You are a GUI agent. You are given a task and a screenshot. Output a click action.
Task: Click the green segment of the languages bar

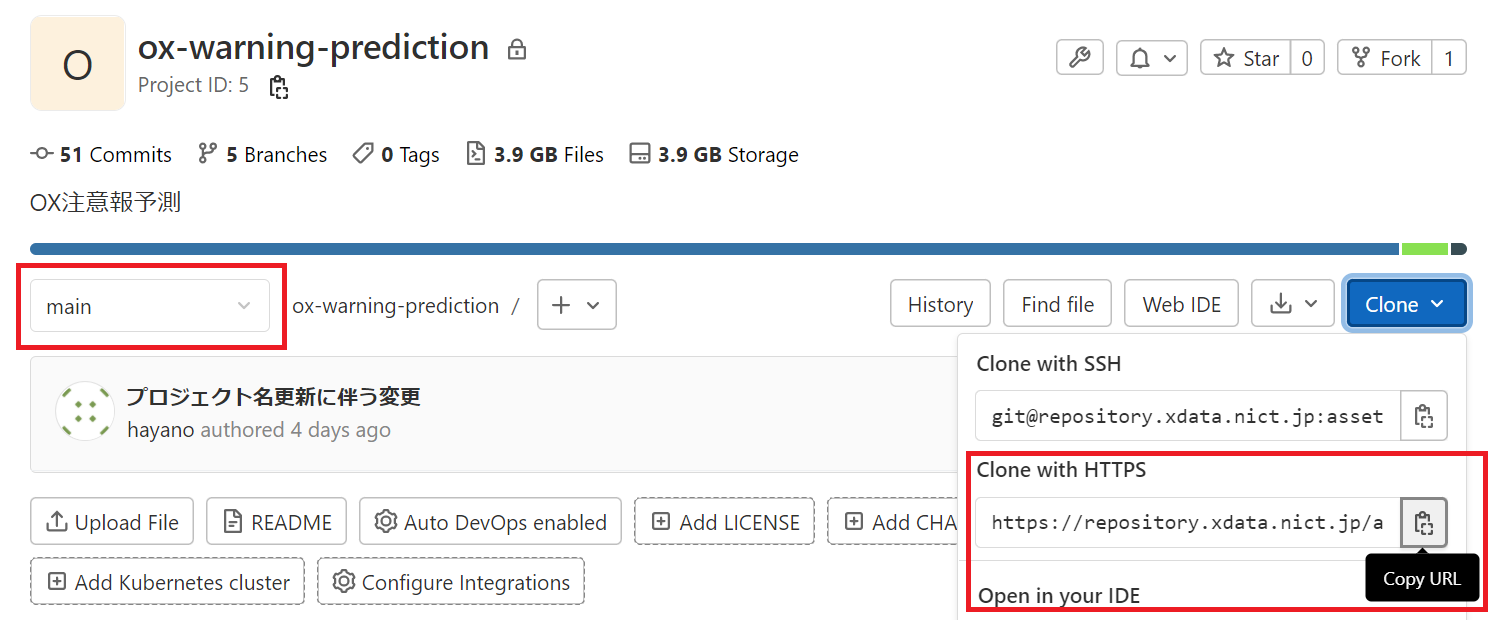pos(1424,247)
